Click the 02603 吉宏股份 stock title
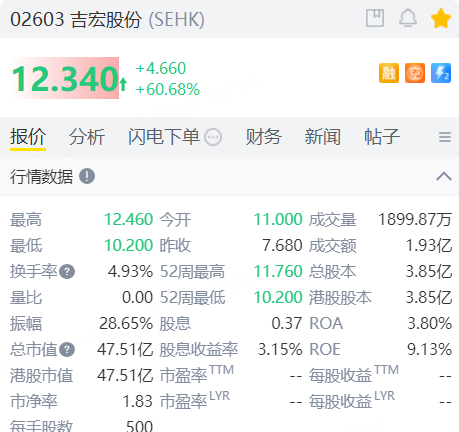 (x=76, y=19)
